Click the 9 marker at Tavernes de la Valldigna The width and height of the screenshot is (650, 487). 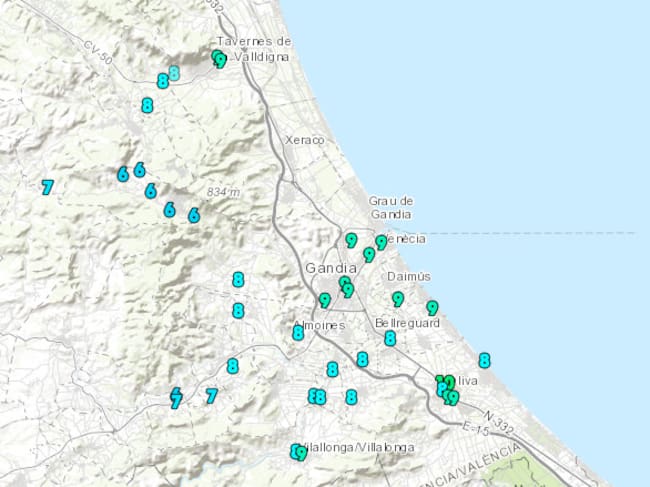(219, 59)
